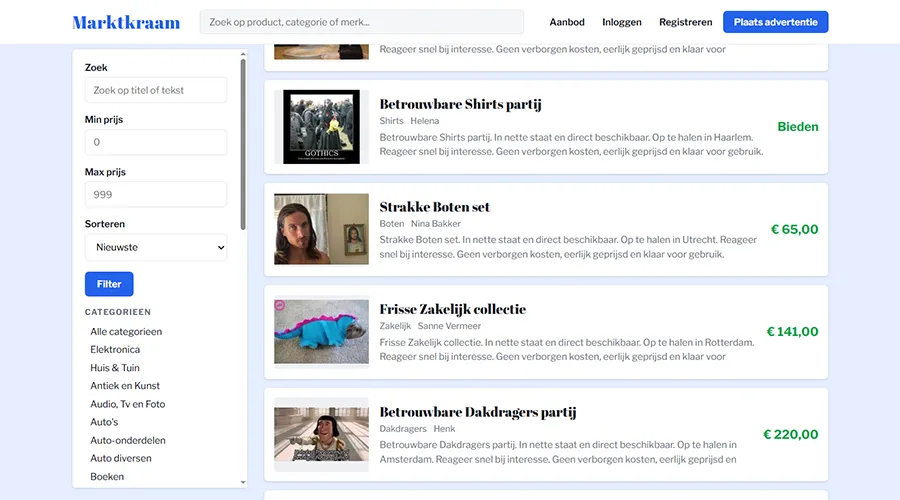This screenshot has height=500, width=900.
Task: Open the Betrouwbare Dakdragers partij thumbnail
Action: pyautogui.click(x=321, y=434)
